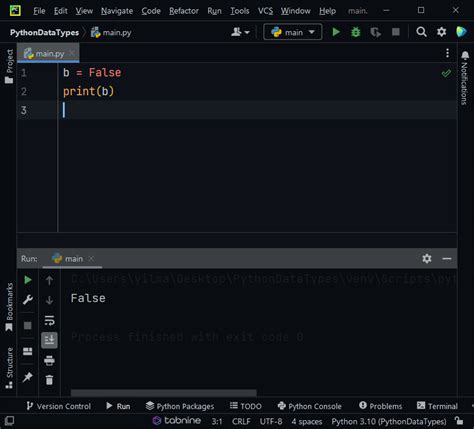The width and height of the screenshot is (474, 429).
Task: Open IDE settings gear in the top toolbar
Action: coord(441,32)
